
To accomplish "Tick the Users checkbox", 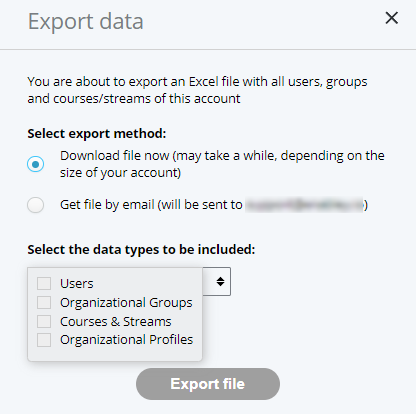I will point(44,283).
